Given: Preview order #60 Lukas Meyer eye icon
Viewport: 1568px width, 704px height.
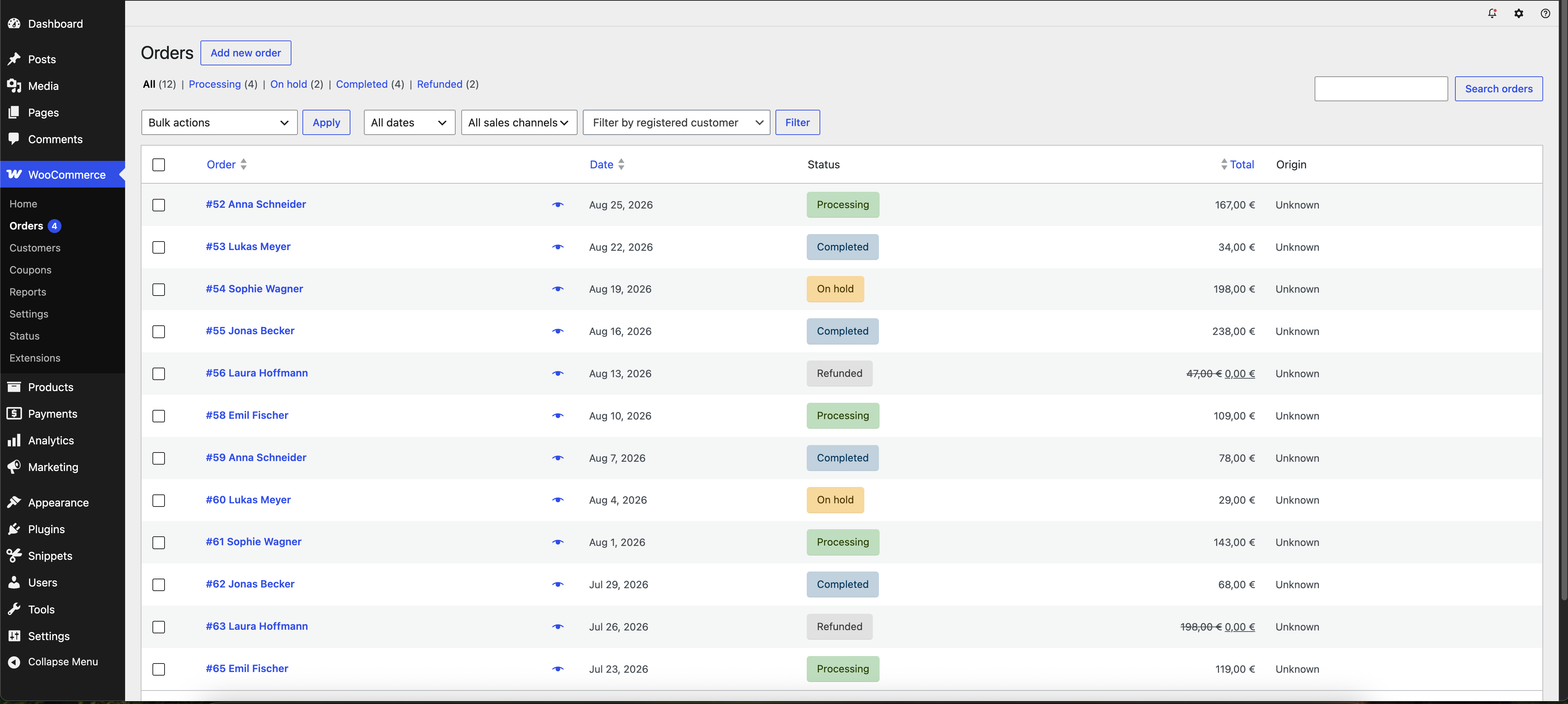Looking at the screenshot, I should pyautogui.click(x=558, y=500).
